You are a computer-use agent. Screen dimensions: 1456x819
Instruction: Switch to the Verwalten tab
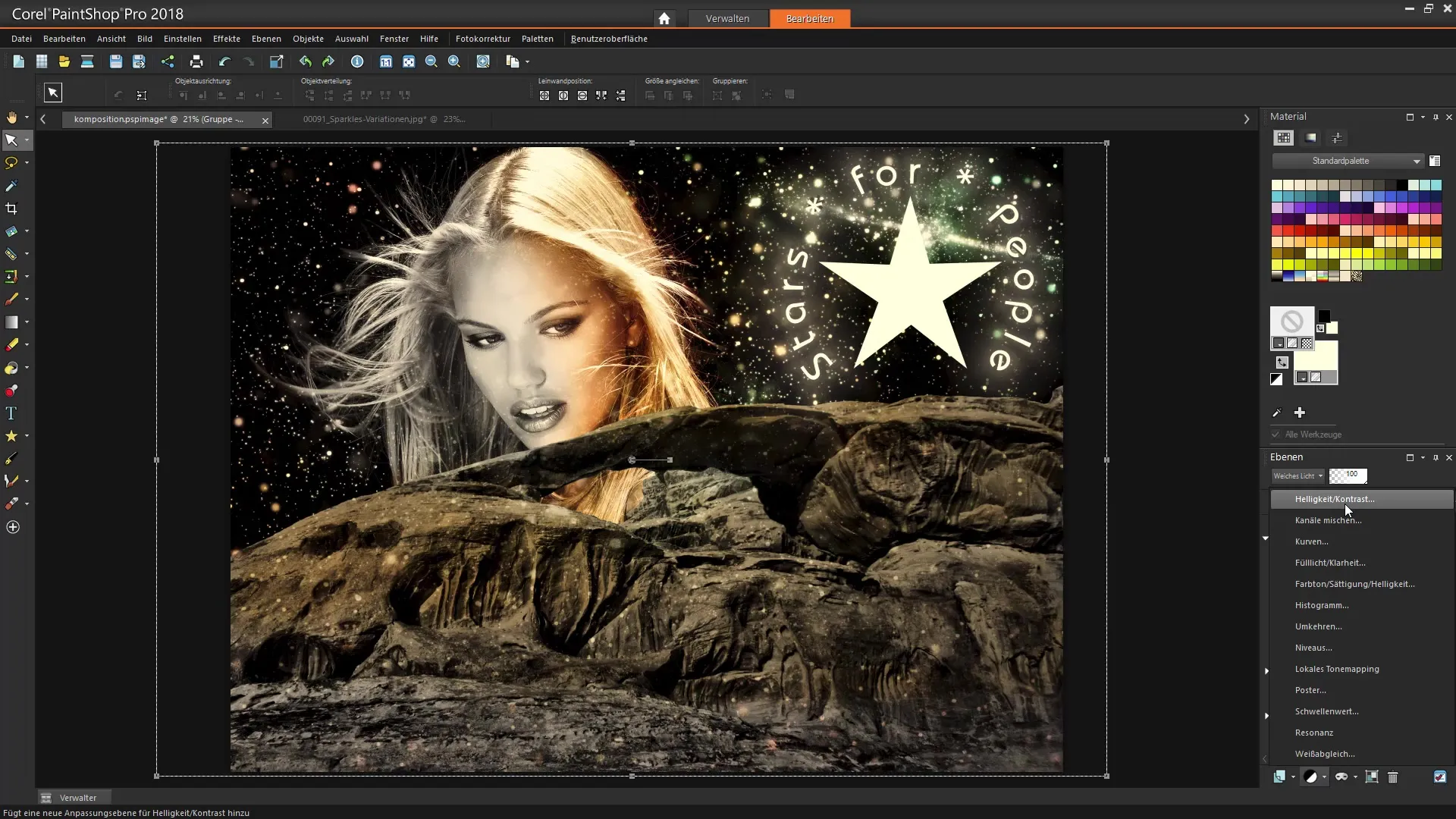click(x=727, y=18)
